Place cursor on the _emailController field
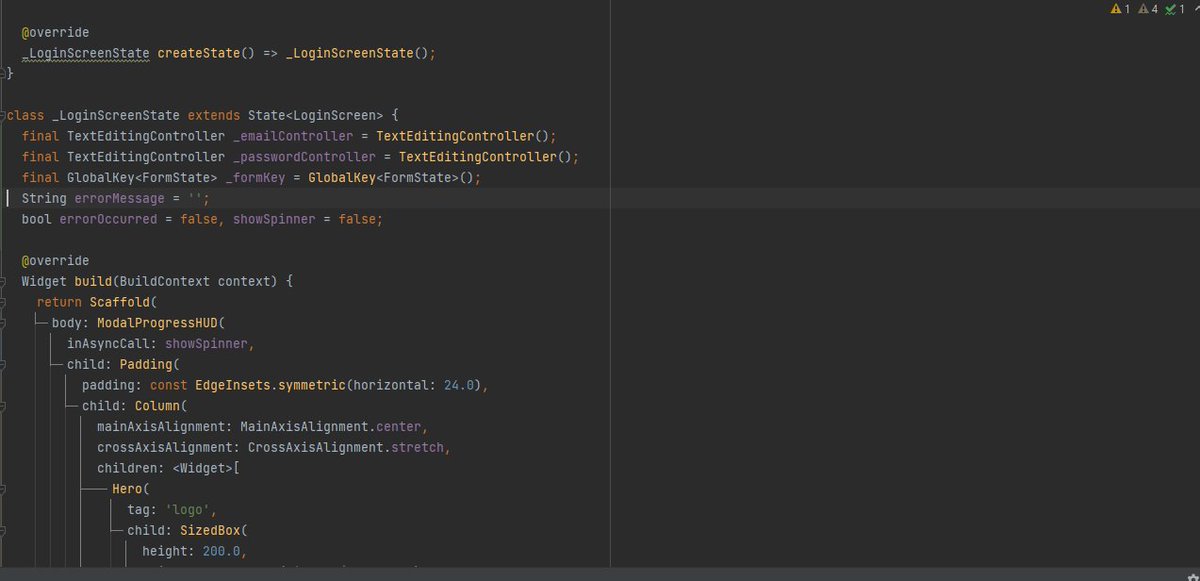The image size is (1200, 581). (x=293, y=136)
